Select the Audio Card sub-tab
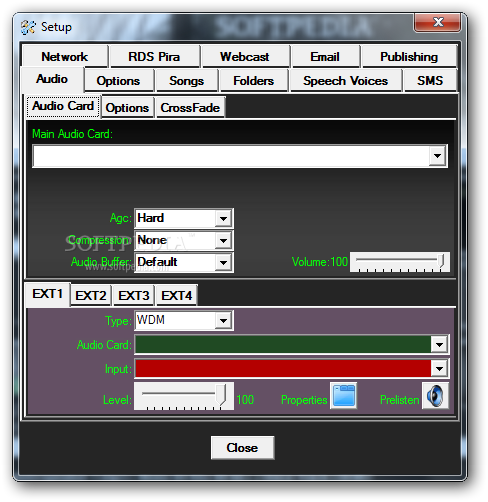The image size is (488, 502). point(63,106)
